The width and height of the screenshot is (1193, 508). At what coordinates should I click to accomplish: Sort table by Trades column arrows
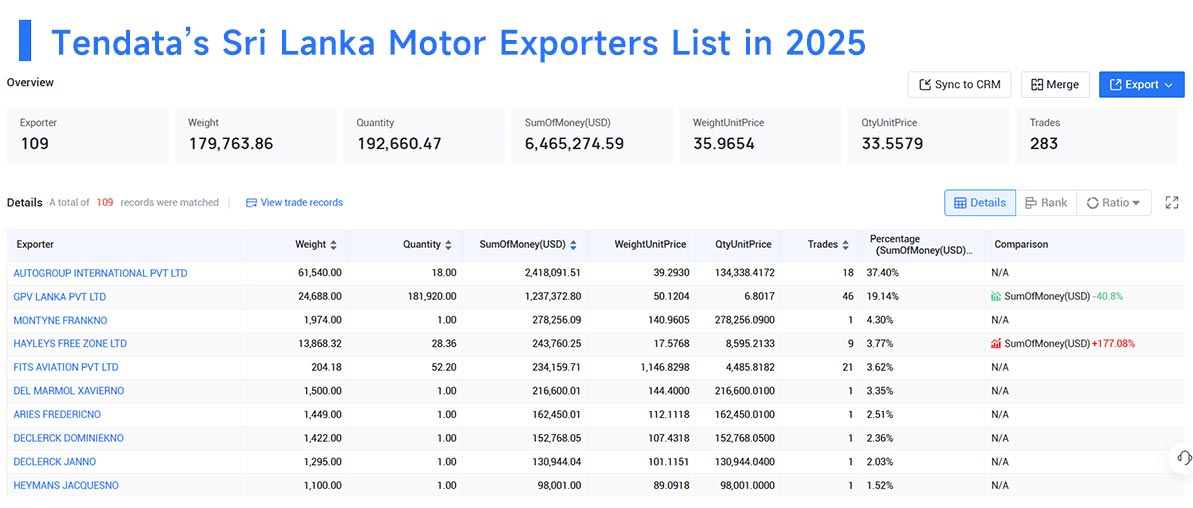845,245
